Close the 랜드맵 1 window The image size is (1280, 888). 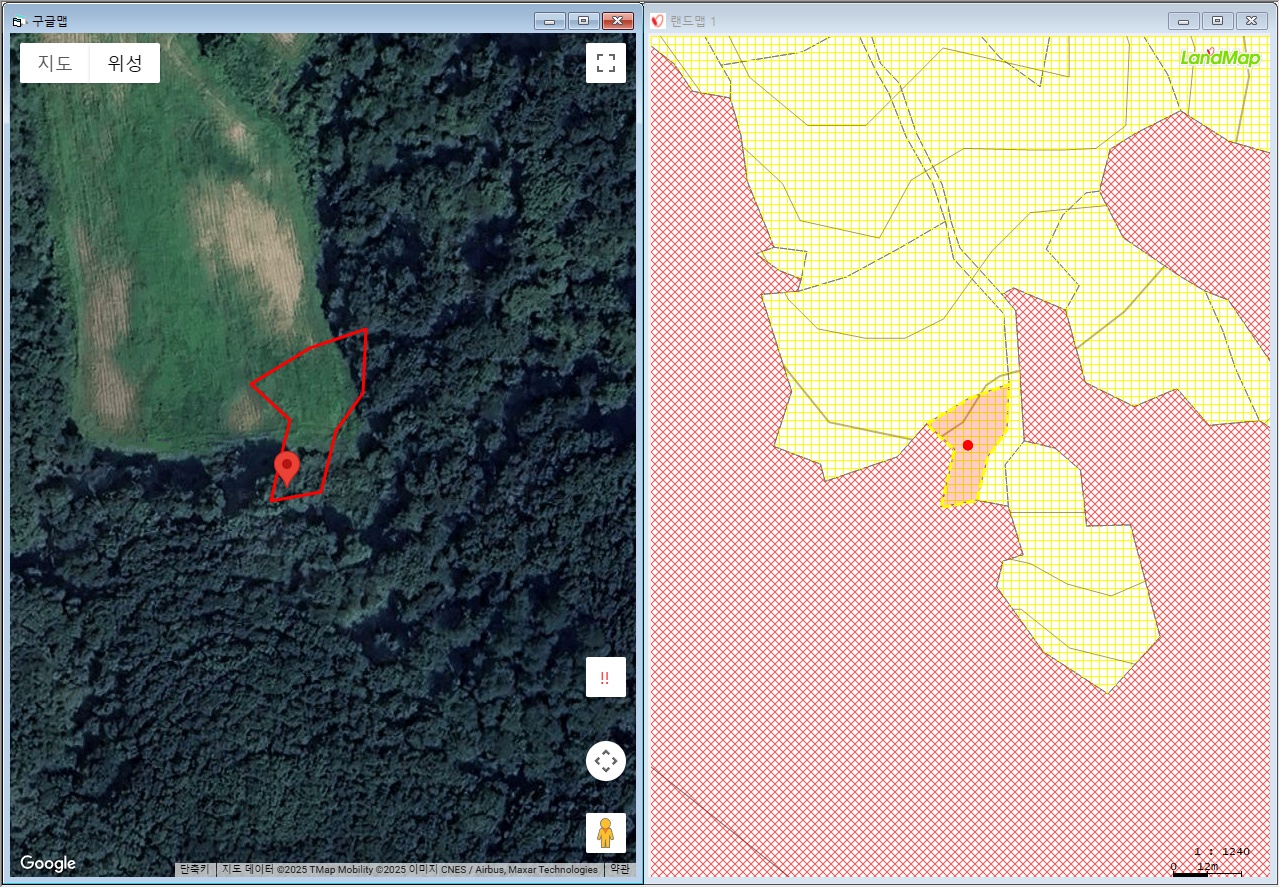(1251, 21)
